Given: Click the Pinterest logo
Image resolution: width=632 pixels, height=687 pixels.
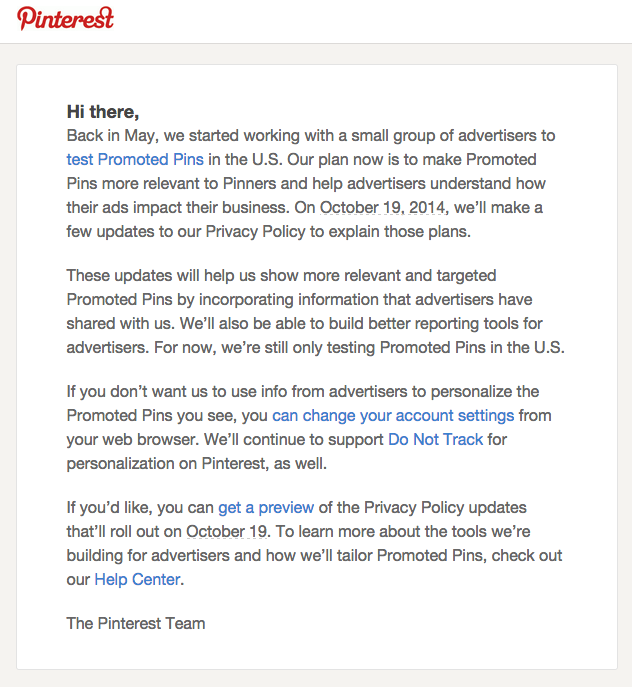Looking at the screenshot, I should (66, 19).
